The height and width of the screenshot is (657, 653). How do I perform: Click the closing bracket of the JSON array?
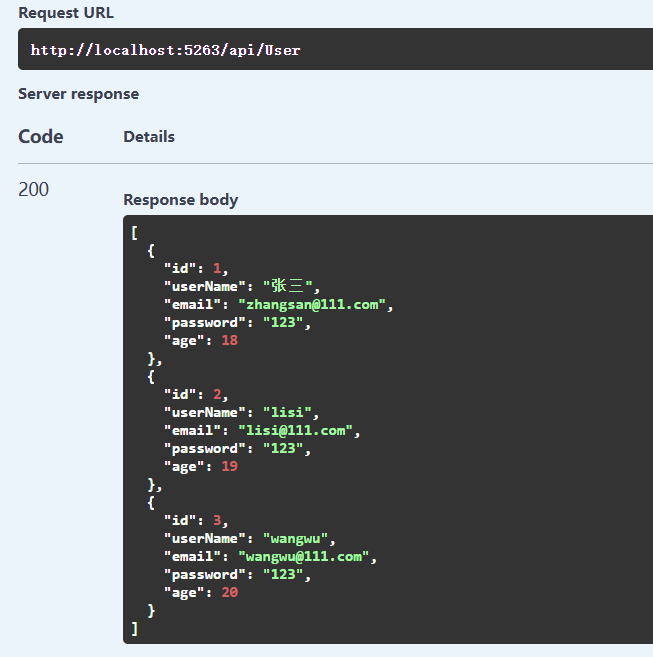134,629
